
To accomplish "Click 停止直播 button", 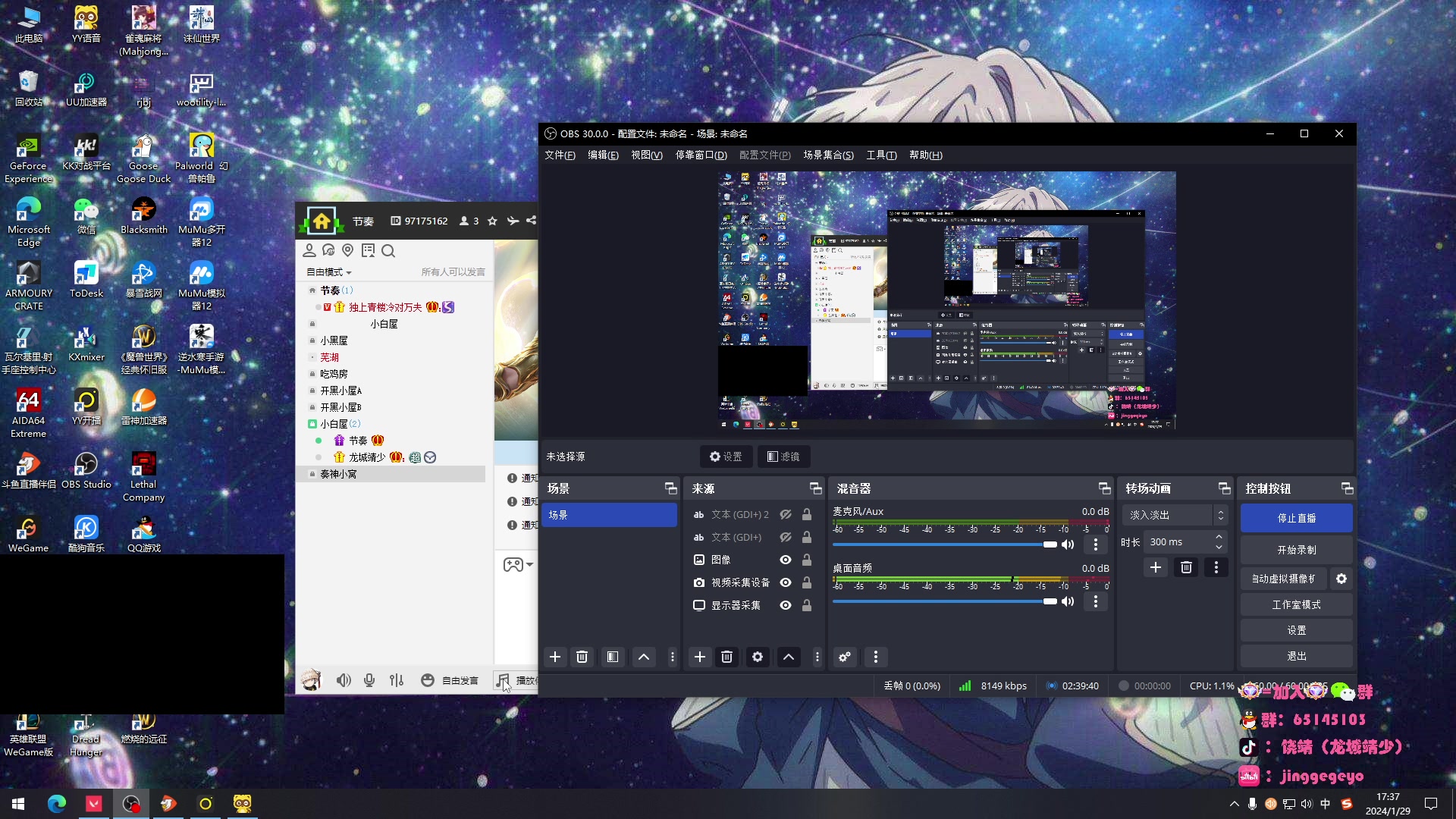I will pos(1297,518).
